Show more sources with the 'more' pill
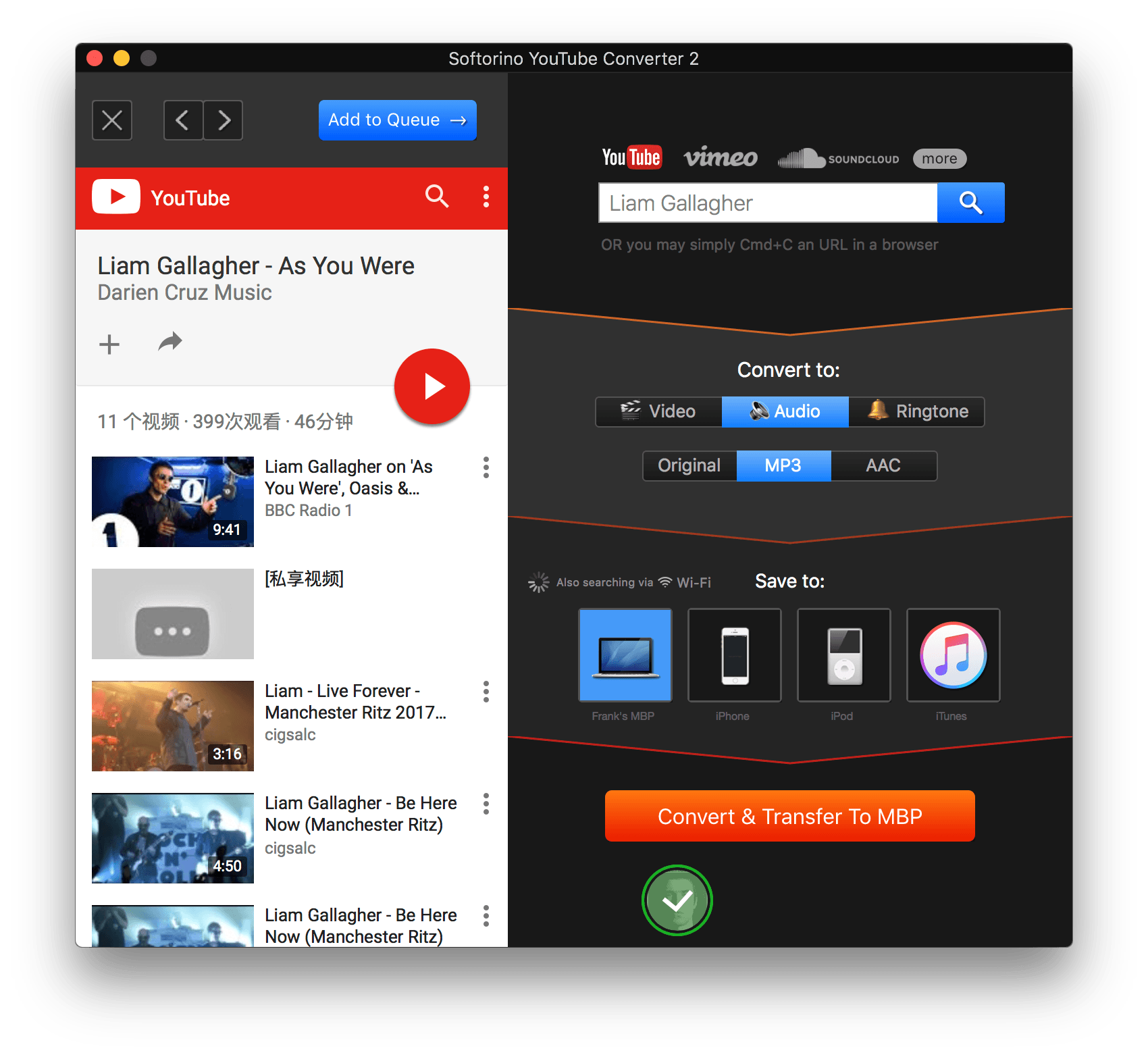The width and height of the screenshot is (1148, 1055). coord(939,159)
